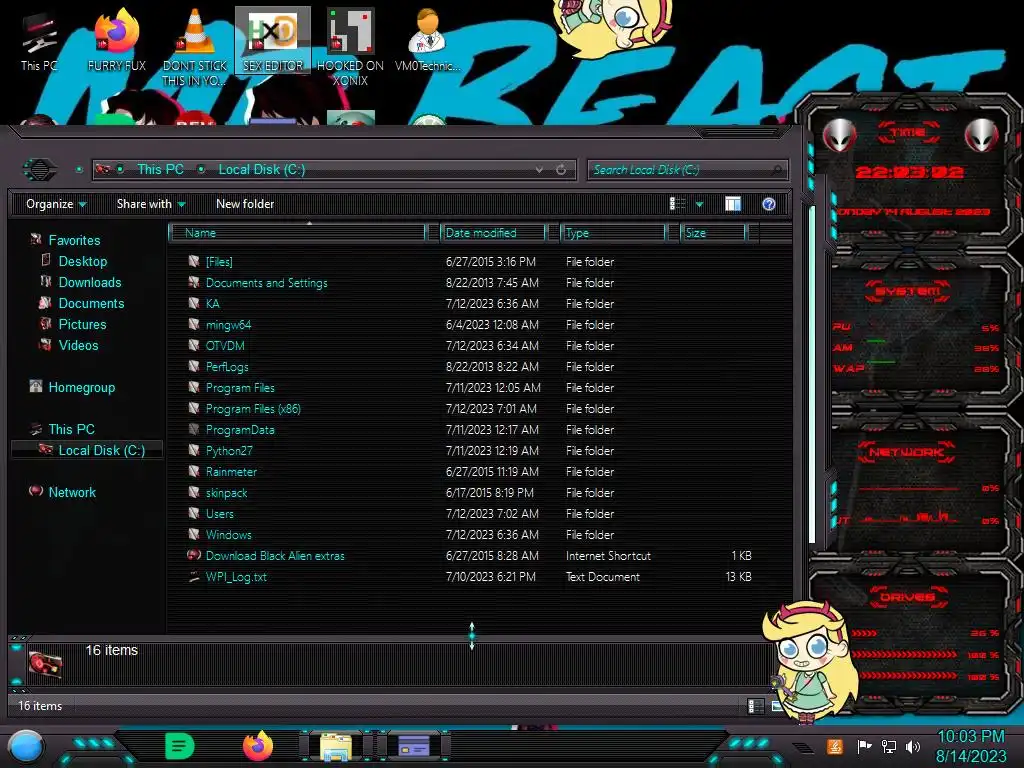Image resolution: width=1024 pixels, height=768 pixels.
Task: Select the Windows folder icon
Action: point(194,534)
